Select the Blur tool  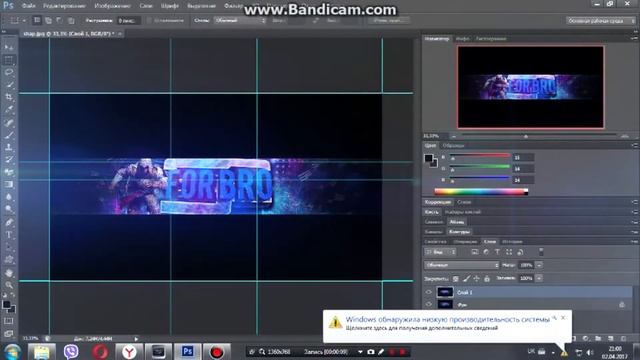point(9,197)
